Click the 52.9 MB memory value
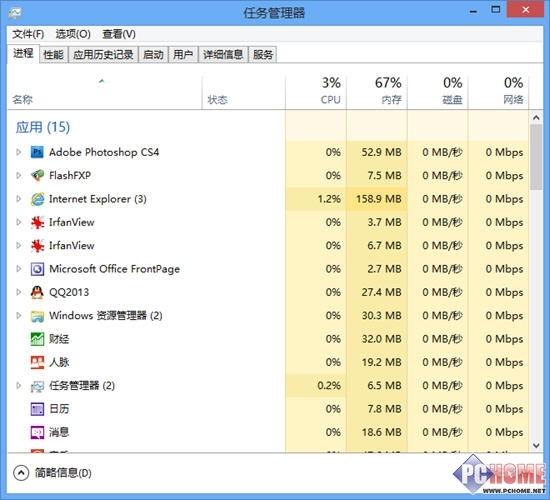Image resolution: width=550 pixels, height=500 pixels. tap(382, 152)
